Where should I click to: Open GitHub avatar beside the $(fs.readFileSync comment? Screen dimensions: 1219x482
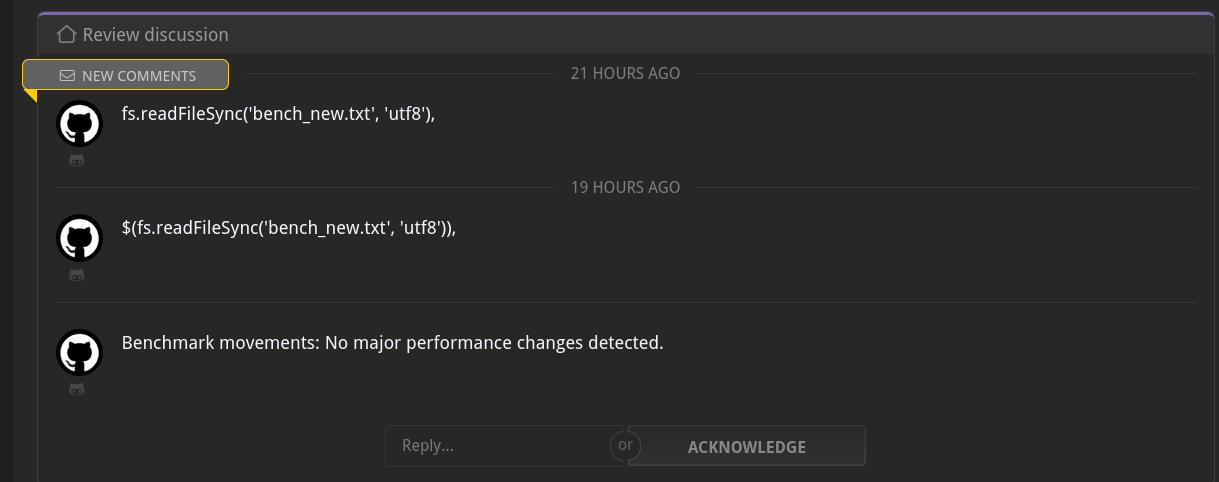(79, 238)
